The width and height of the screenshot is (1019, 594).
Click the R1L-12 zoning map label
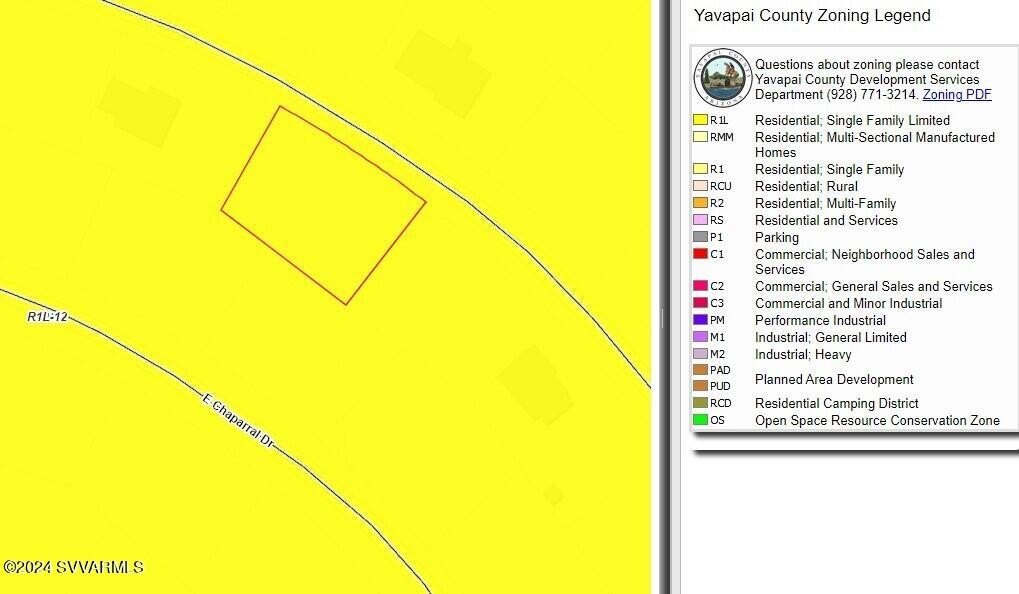point(47,317)
